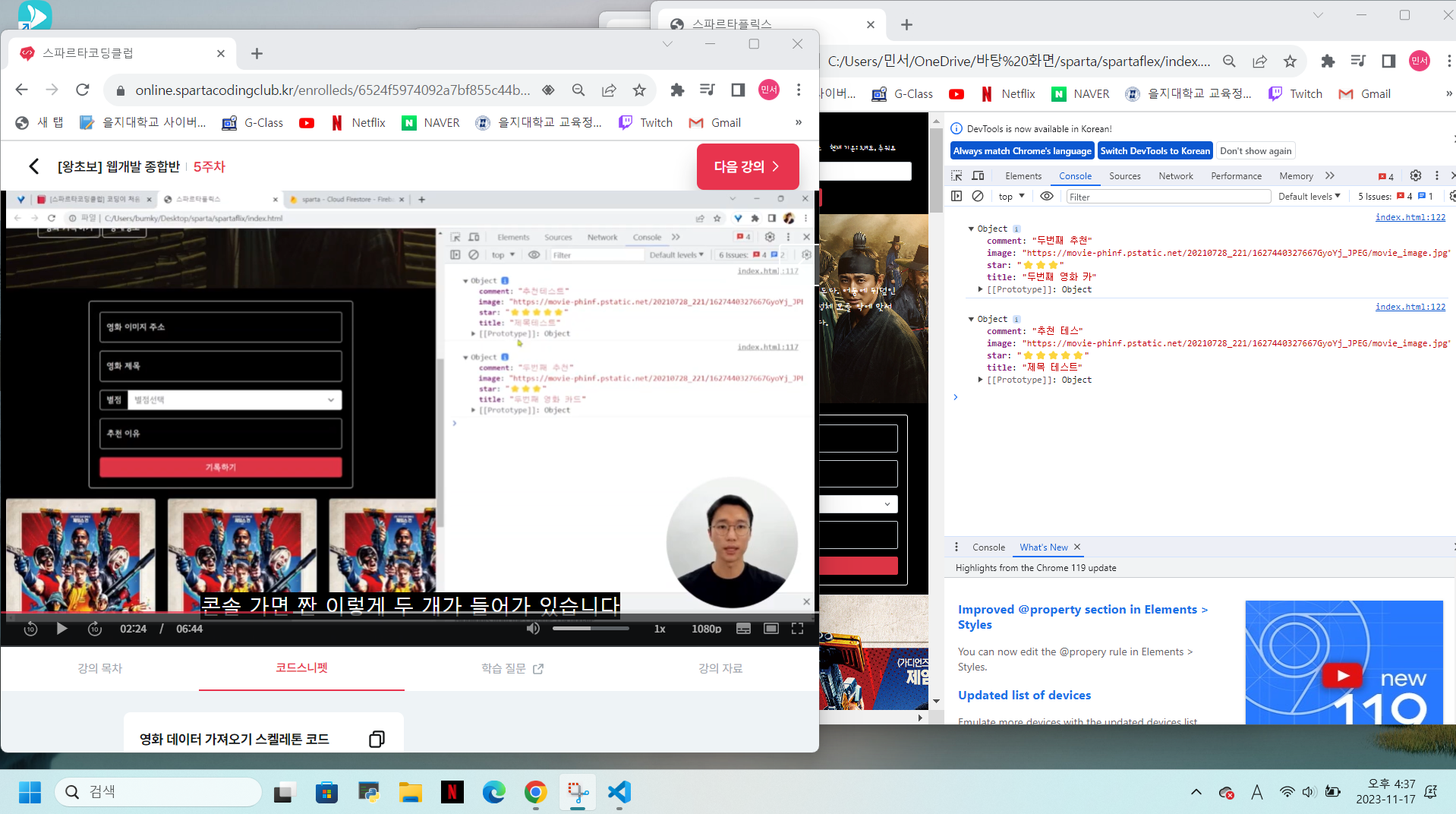Show more DevTools tabs
Viewport: 1456px width, 814px height.
click(1330, 175)
